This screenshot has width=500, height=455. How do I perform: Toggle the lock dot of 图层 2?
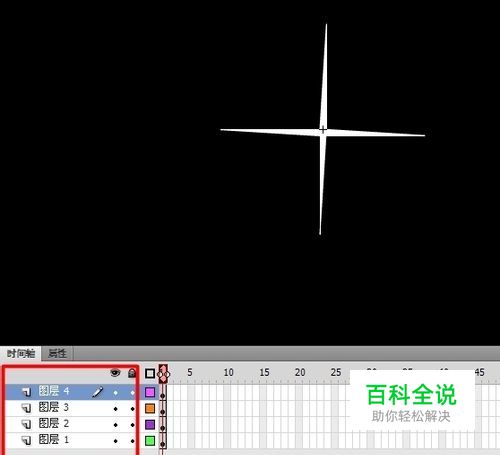tap(133, 425)
